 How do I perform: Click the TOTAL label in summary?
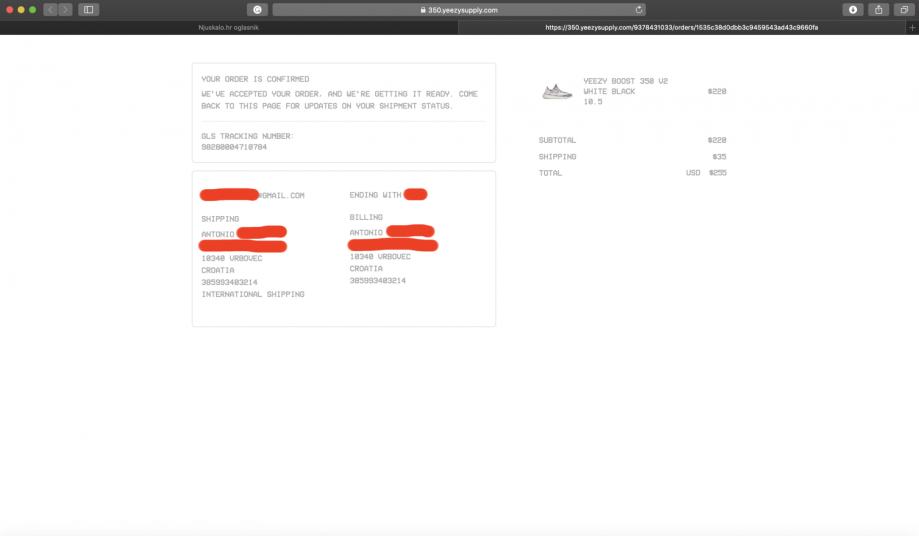tap(550, 173)
